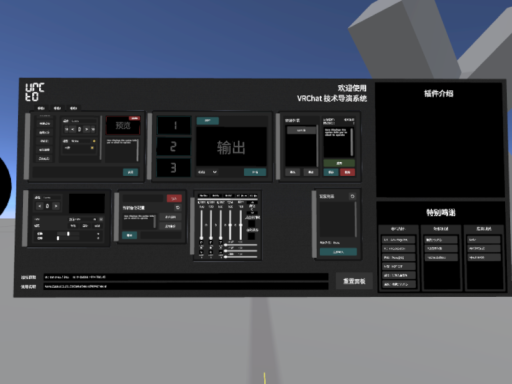Step preview index back with the left arrow
The width and height of the screenshot is (512, 384).
pos(73,129)
